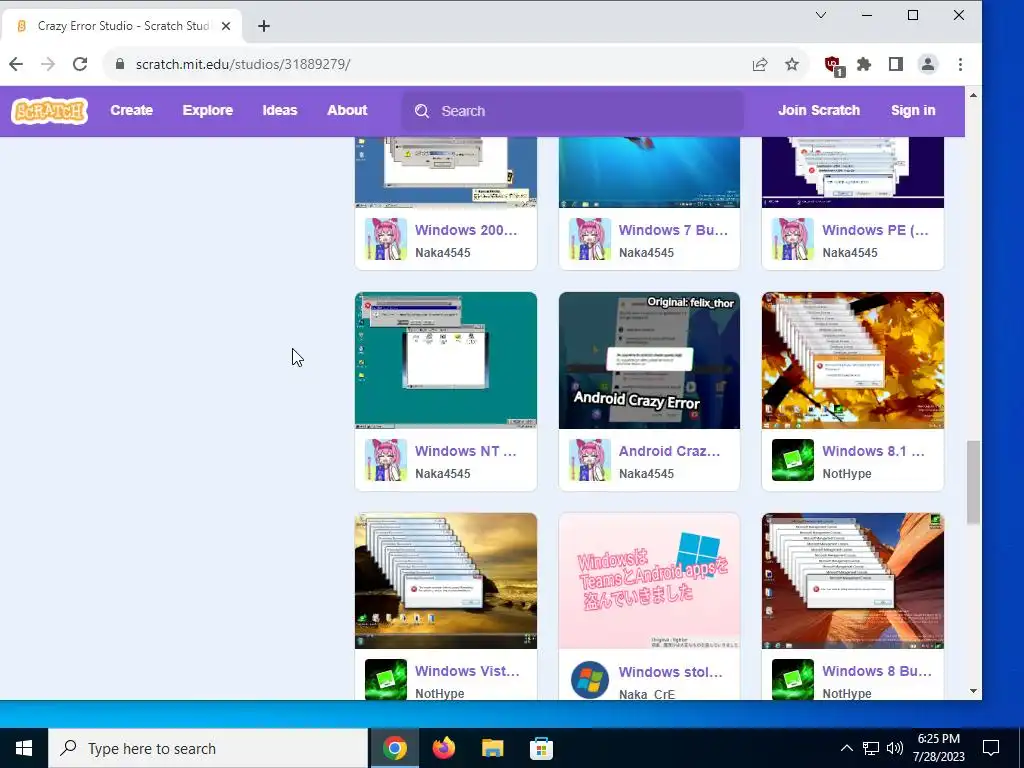The height and width of the screenshot is (768, 1024).
Task: Open Microsoft Store from the taskbar
Action: pos(541,748)
